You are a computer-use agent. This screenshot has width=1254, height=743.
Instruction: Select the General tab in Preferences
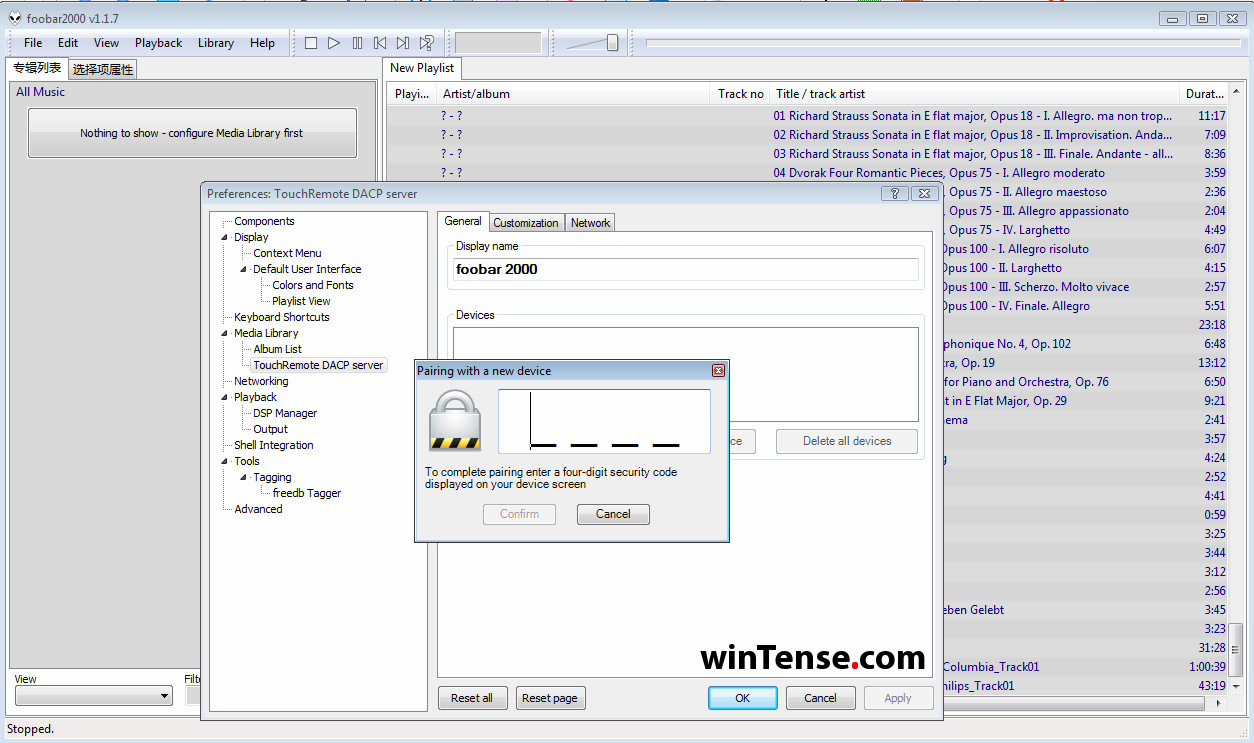click(x=463, y=221)
